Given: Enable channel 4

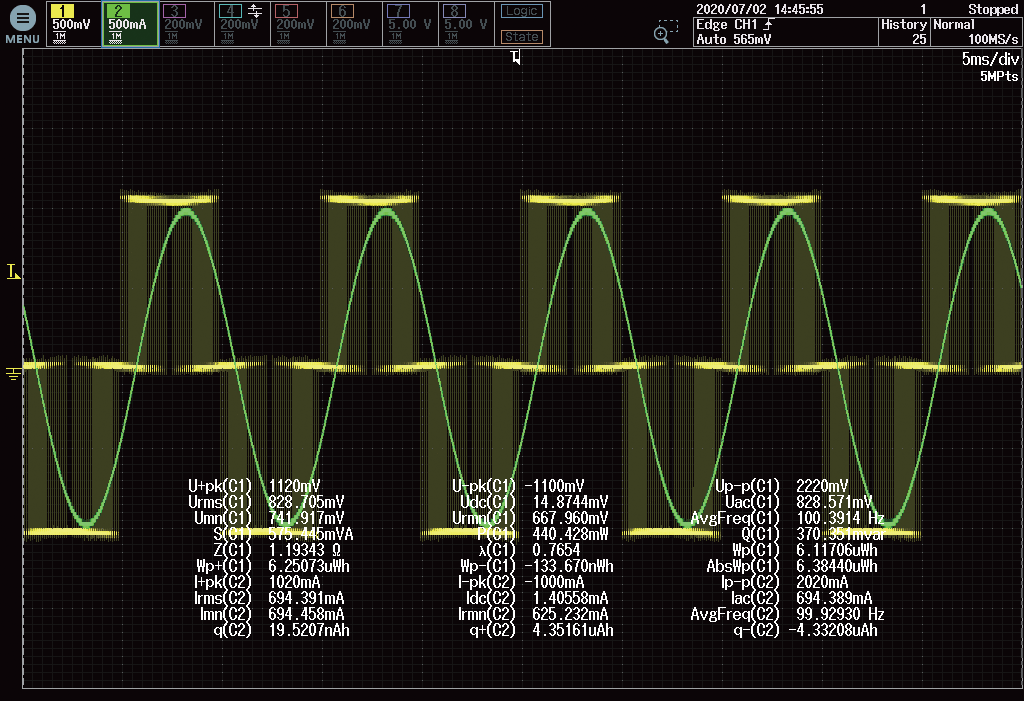Looking at the screenshot, I should tap(242, 24).
